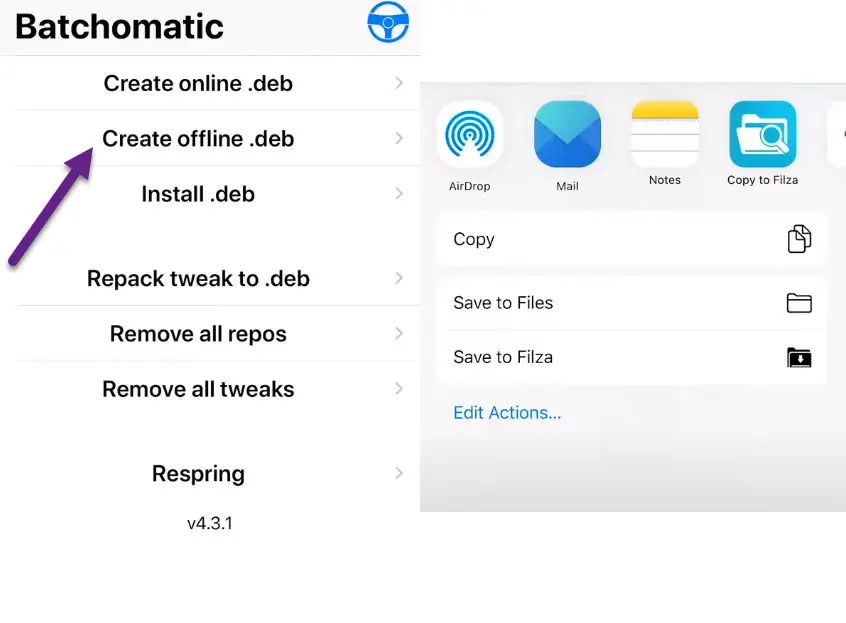Click the Copy to Filza label text

click(762, 180)
